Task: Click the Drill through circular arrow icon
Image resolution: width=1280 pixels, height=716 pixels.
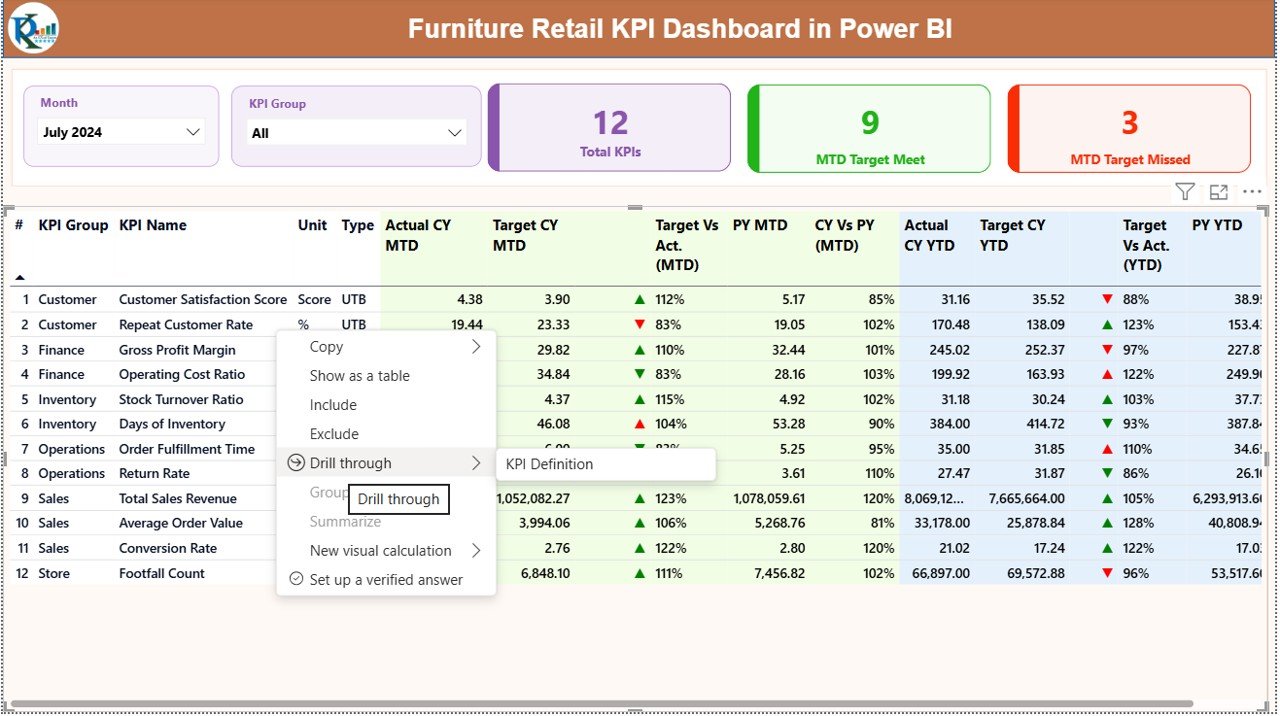Action: [296, 462]
